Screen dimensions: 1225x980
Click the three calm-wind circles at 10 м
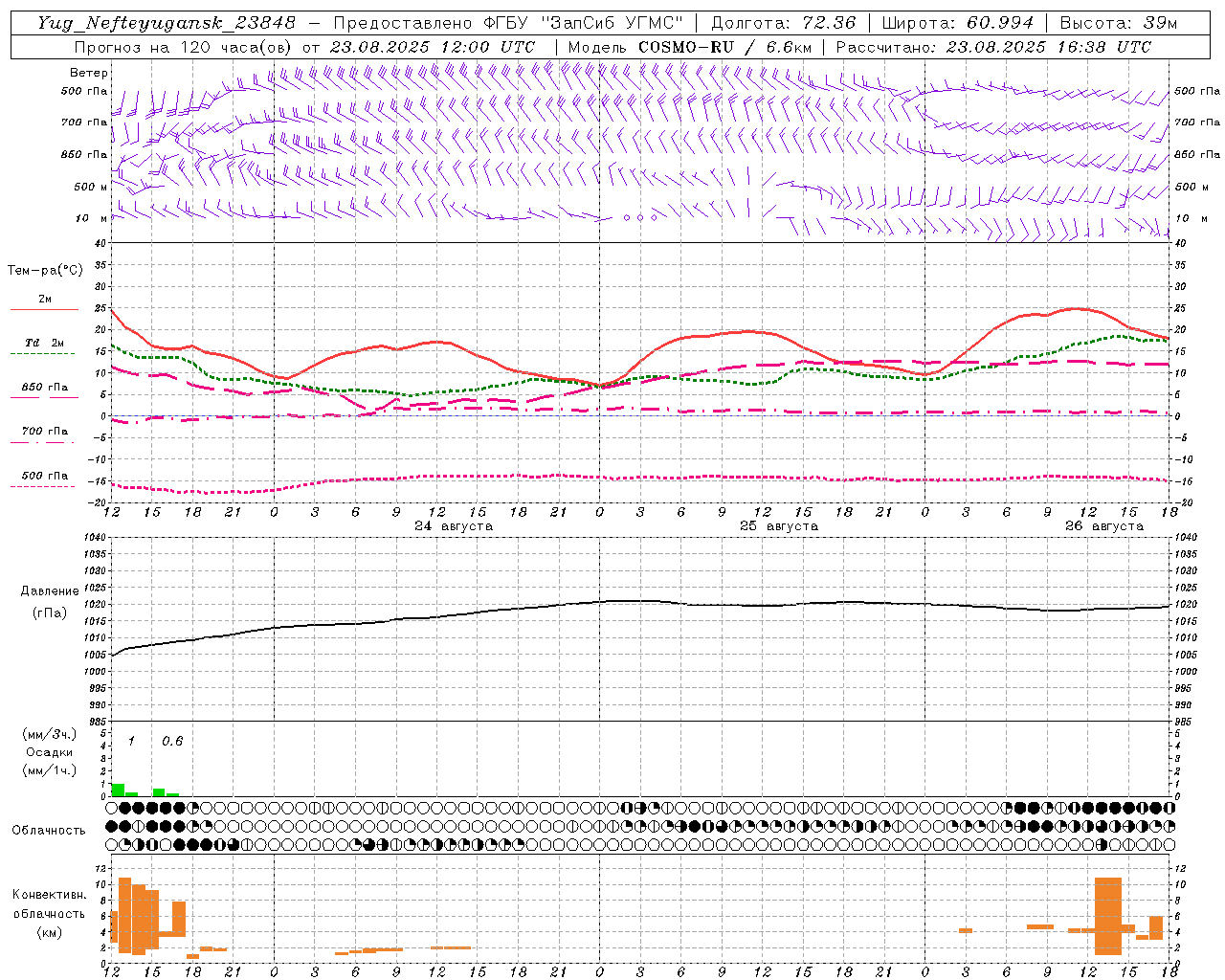coord(640,218)
